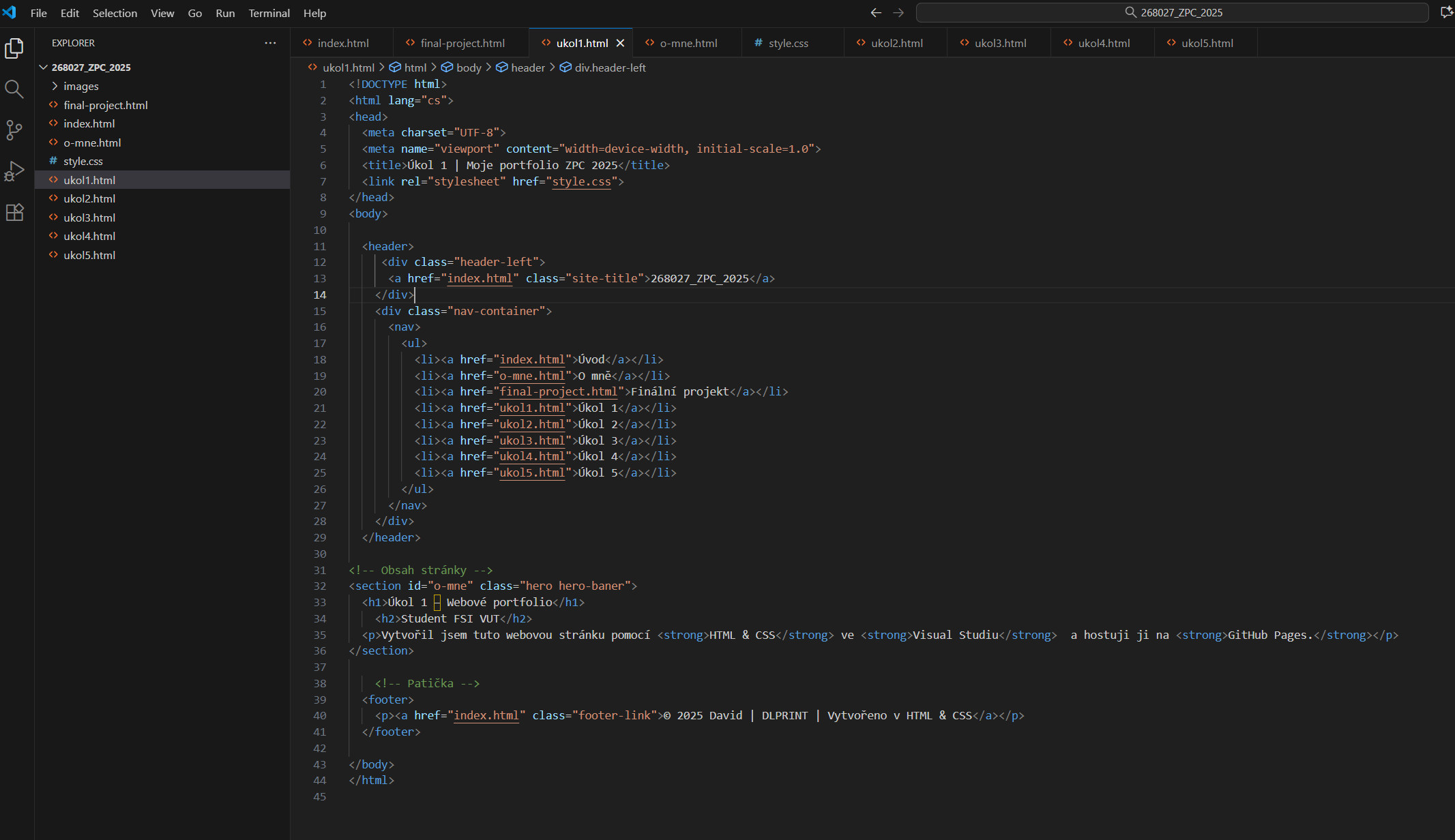Open the Explorer activity bar icon
The height and width of the screenshot is (840, 1455).
[14, 48]
